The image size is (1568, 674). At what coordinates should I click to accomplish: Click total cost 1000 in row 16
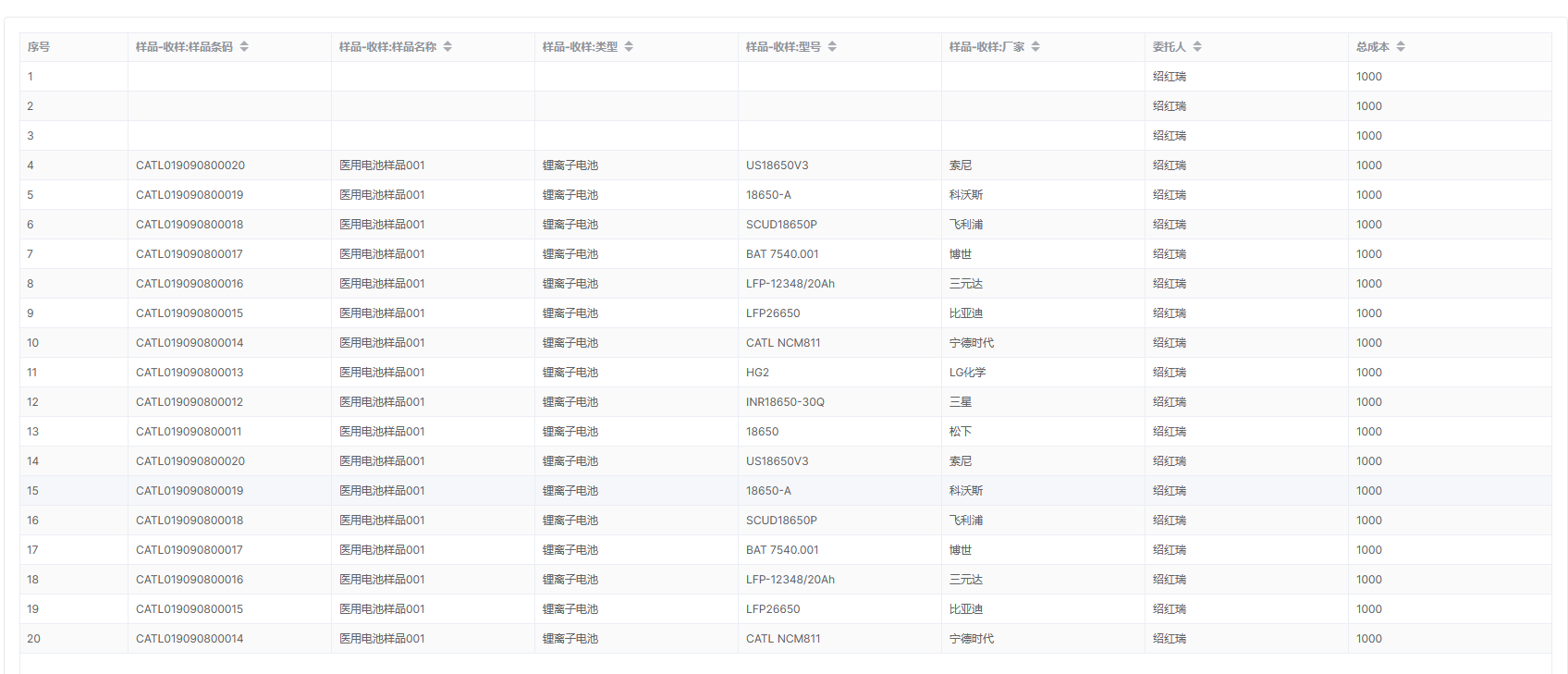pyautogui.click(x=1369, y=521)
